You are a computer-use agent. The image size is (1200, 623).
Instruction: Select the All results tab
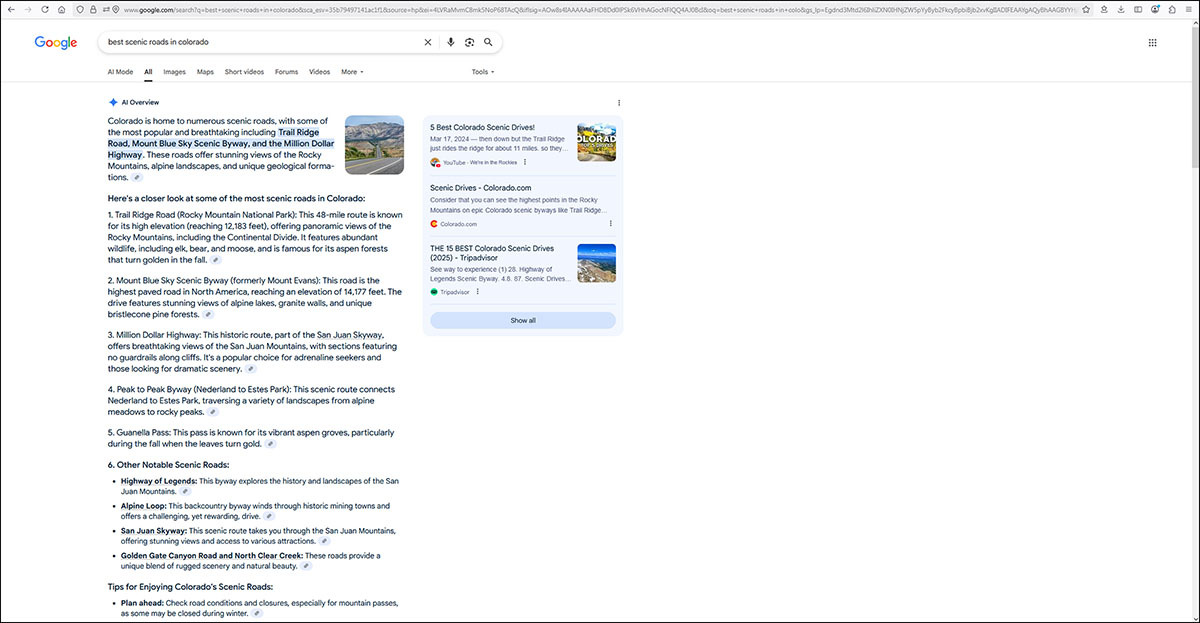(148, 72)
